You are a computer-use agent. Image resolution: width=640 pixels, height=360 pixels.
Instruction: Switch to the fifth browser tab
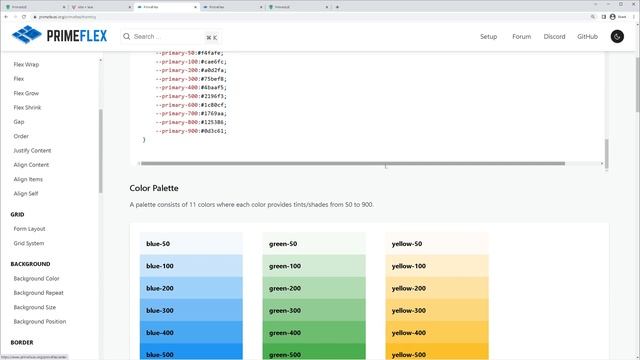coord(299,7)
